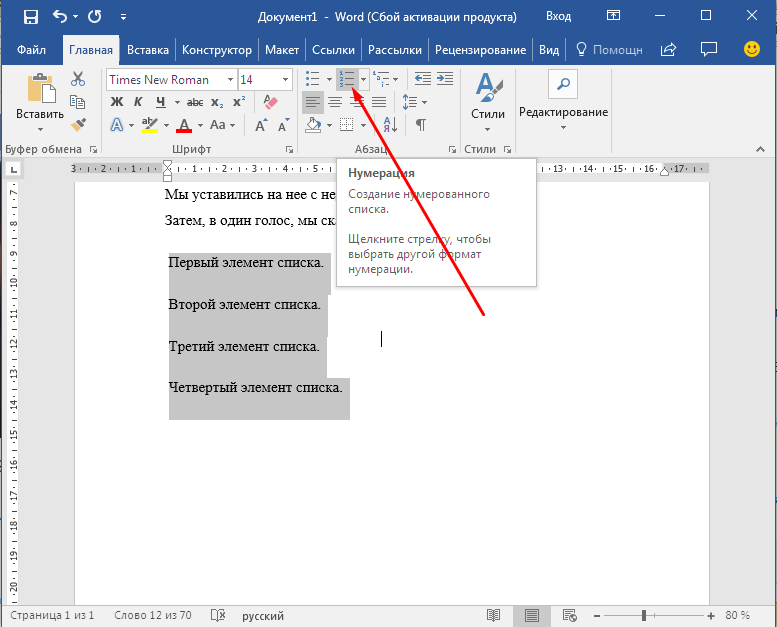The image size is (777, 627).
Task: Click the Bullets list button
Action: point(313,79)
